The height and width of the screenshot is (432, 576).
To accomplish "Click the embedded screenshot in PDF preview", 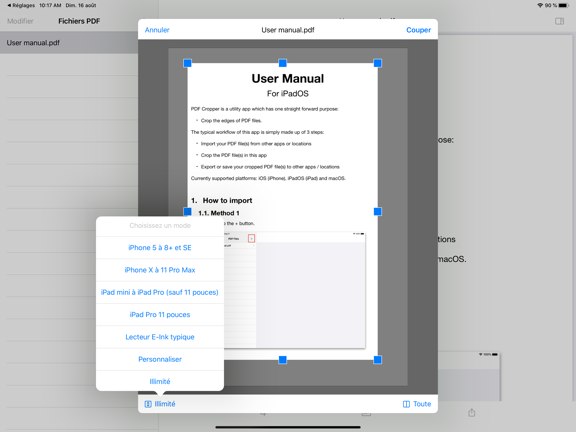I will pyautogui.click(x=295, y=289).
